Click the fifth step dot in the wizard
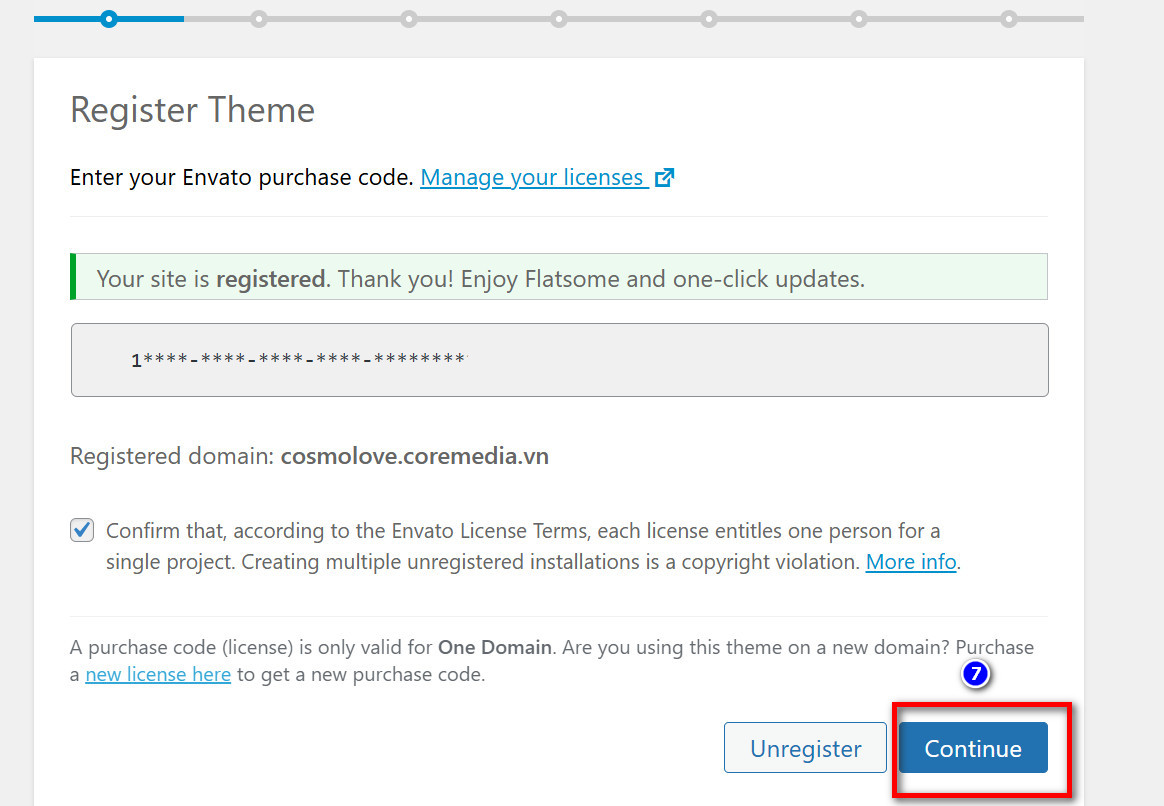Image resolution: width=1164 pixels, height=806 pixels. (x=709, y=18)
